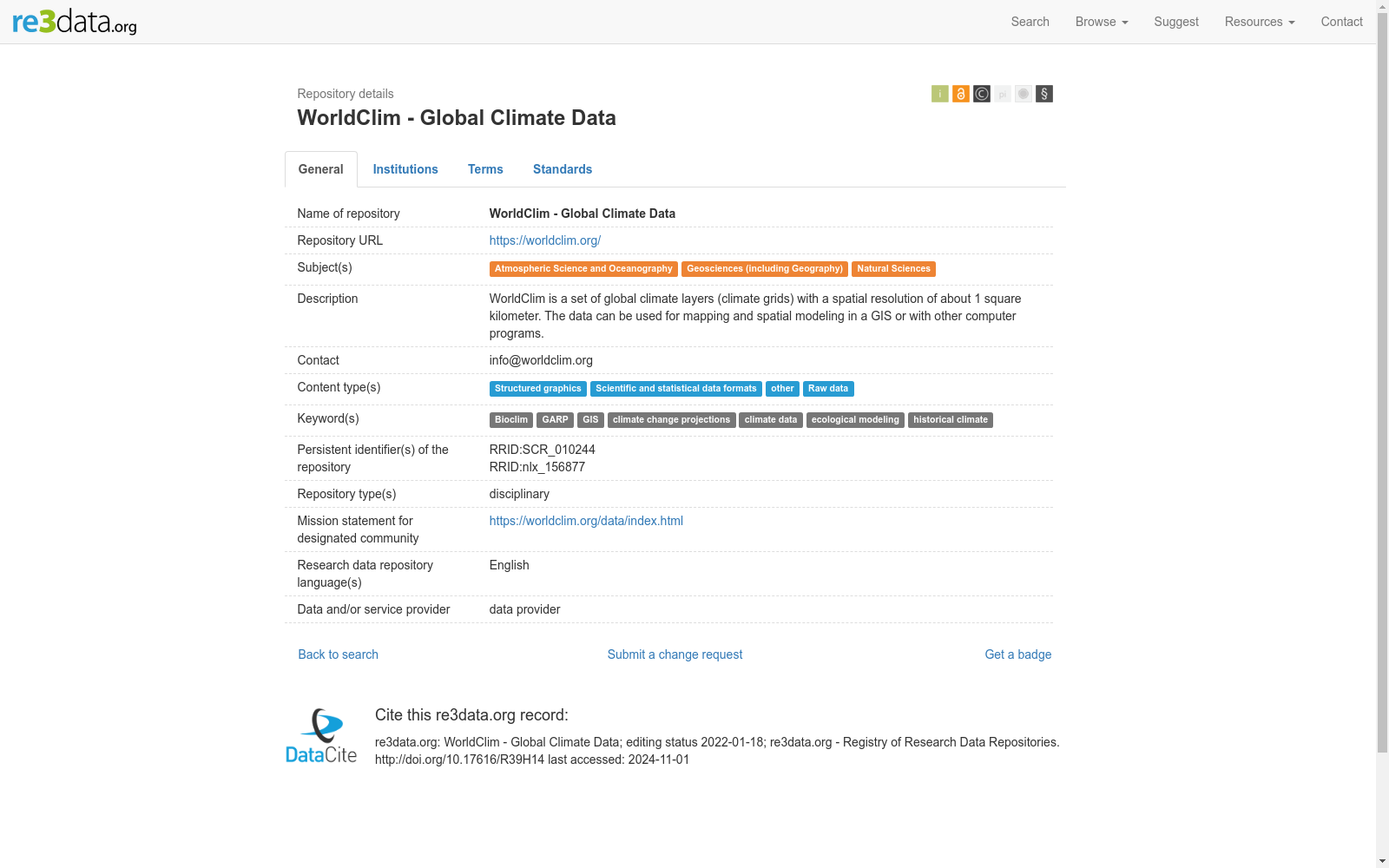The image size is (1389, 868).
Task: Click the bold repository name in the table
Action: pyautogui.click(x=582, y=214)
